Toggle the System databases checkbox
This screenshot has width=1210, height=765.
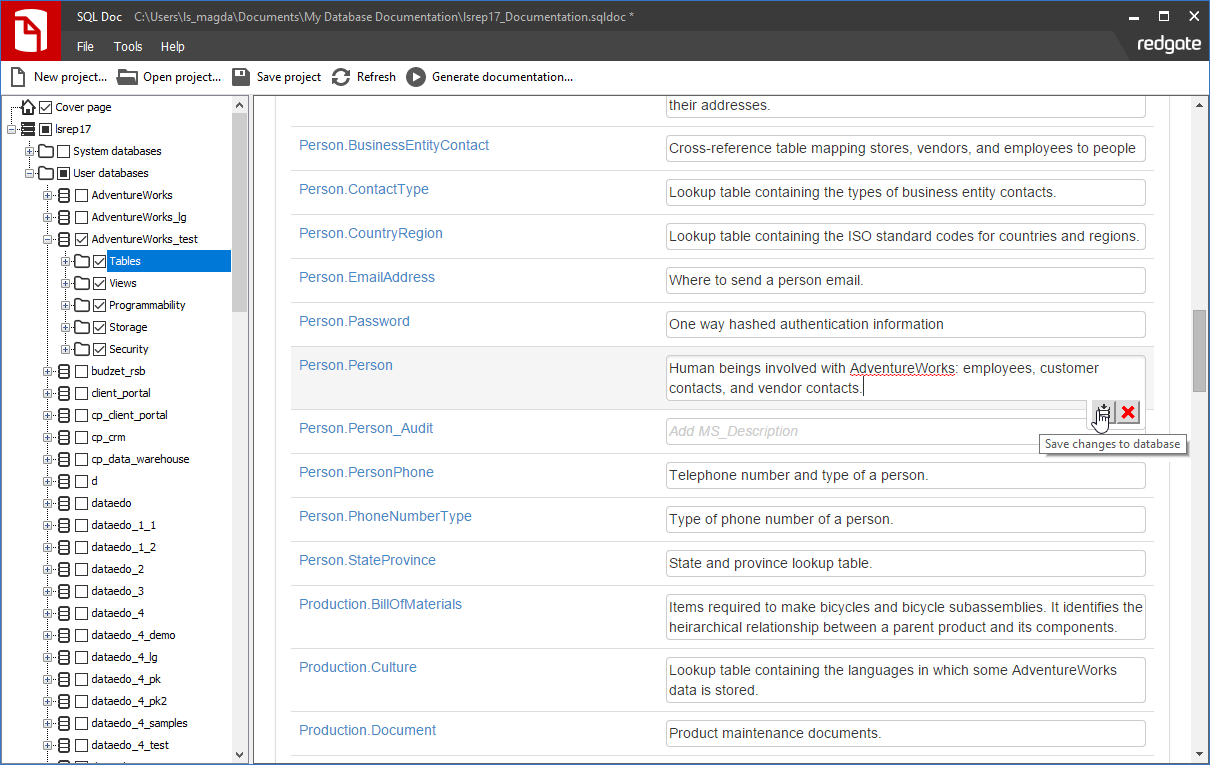pos(64,151)
